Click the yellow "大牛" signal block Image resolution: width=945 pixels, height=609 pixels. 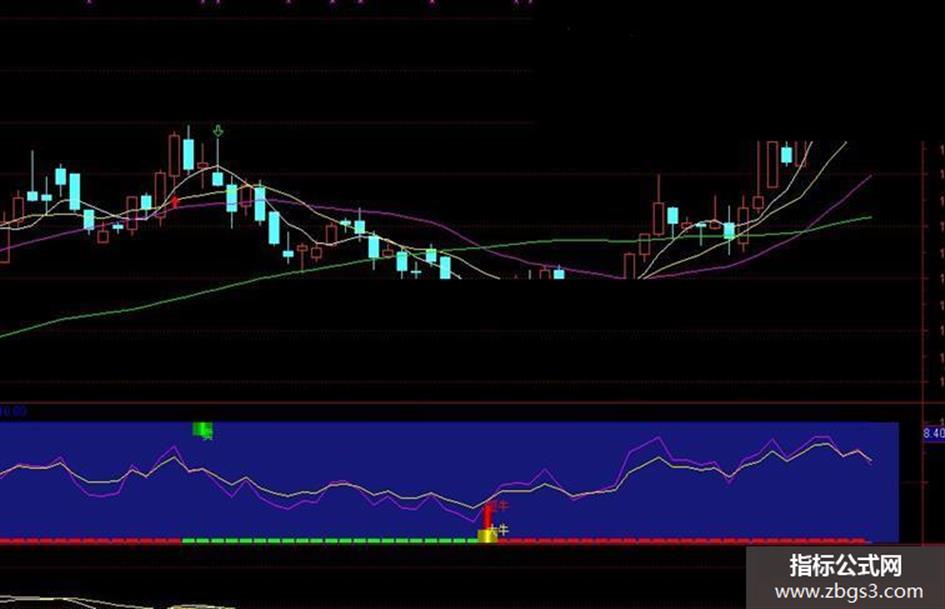[488, 535]
